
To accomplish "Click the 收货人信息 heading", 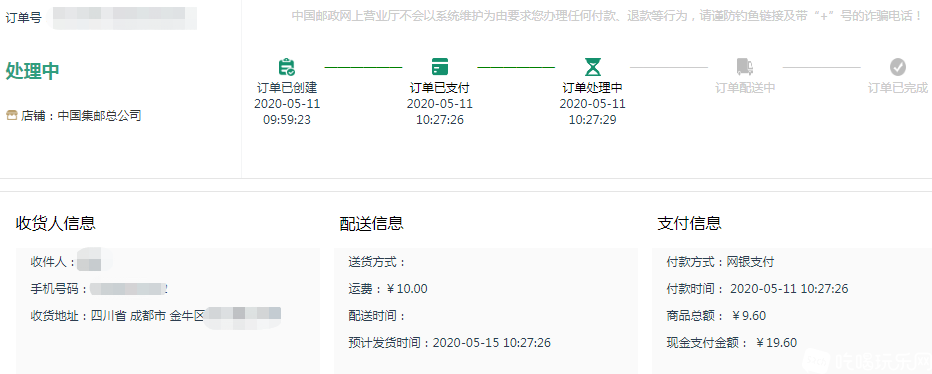I will point(55,224).
